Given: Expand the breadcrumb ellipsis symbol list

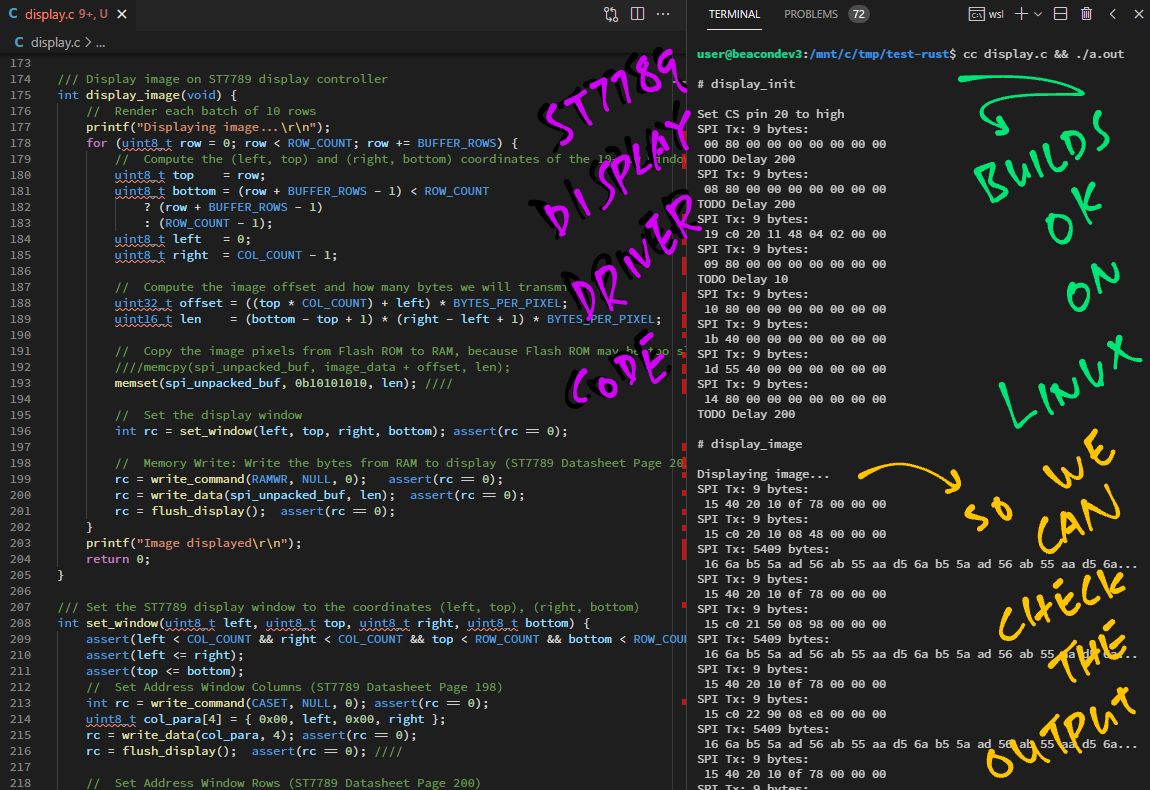Looking at the screenshot, I should [100, 43].
